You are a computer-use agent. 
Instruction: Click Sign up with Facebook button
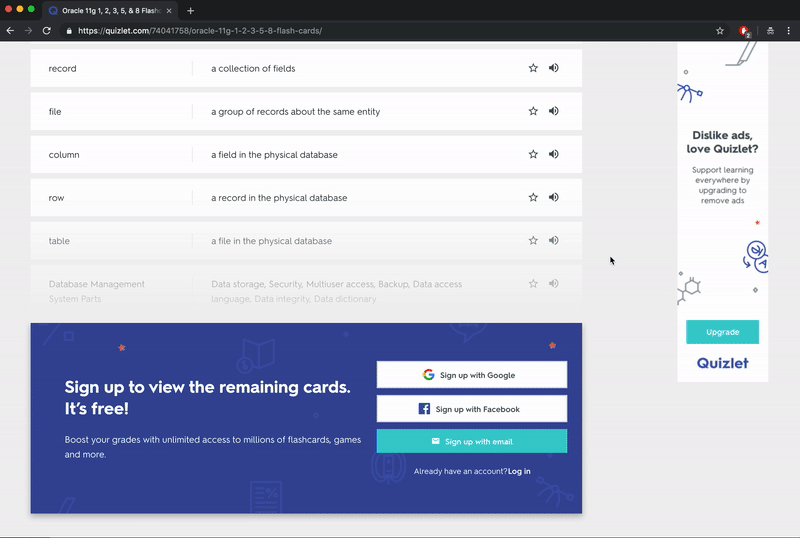[x=471, y=409]
